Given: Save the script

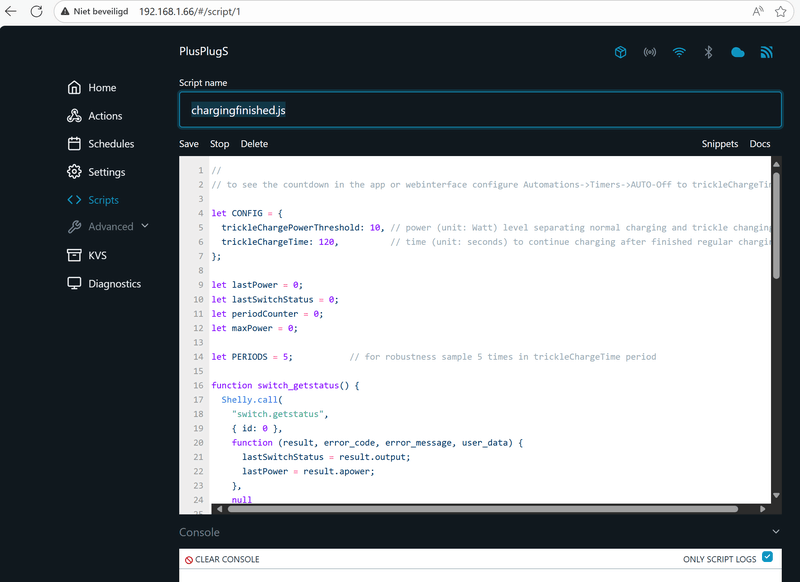Looking at the screenshot, I should pos(189,144).
